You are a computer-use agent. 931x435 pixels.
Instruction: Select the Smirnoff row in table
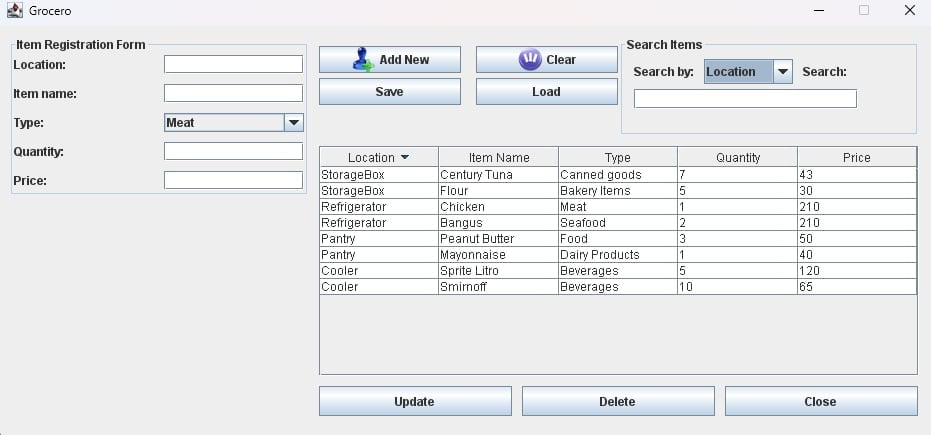(618, 287)
